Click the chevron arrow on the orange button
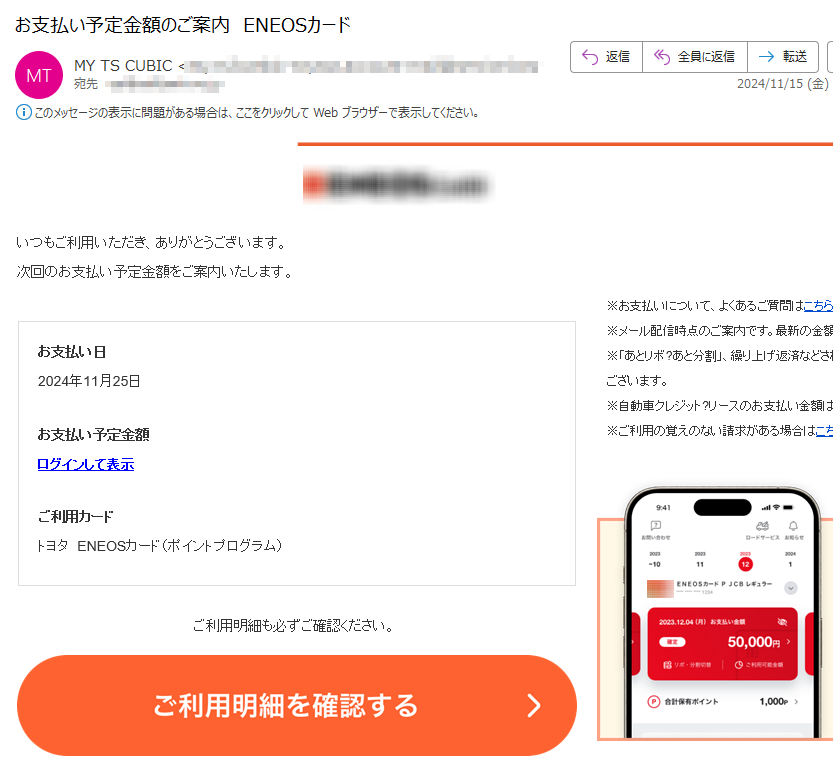Viewport: 833px width, 774px height. click(533, 705)
